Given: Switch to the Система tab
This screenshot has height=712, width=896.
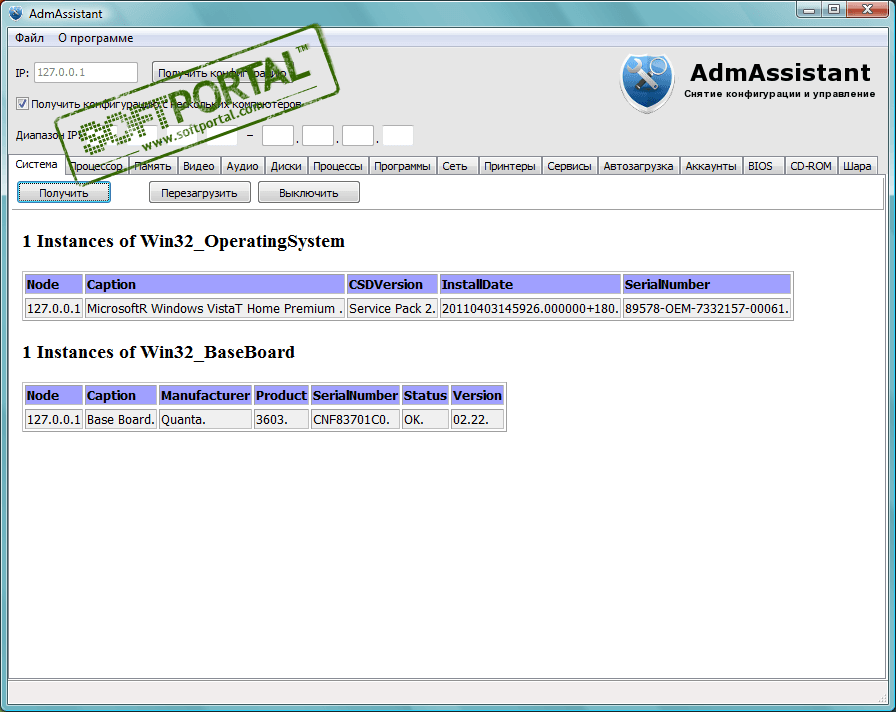Looking at the screenshot, I should 37,165.
